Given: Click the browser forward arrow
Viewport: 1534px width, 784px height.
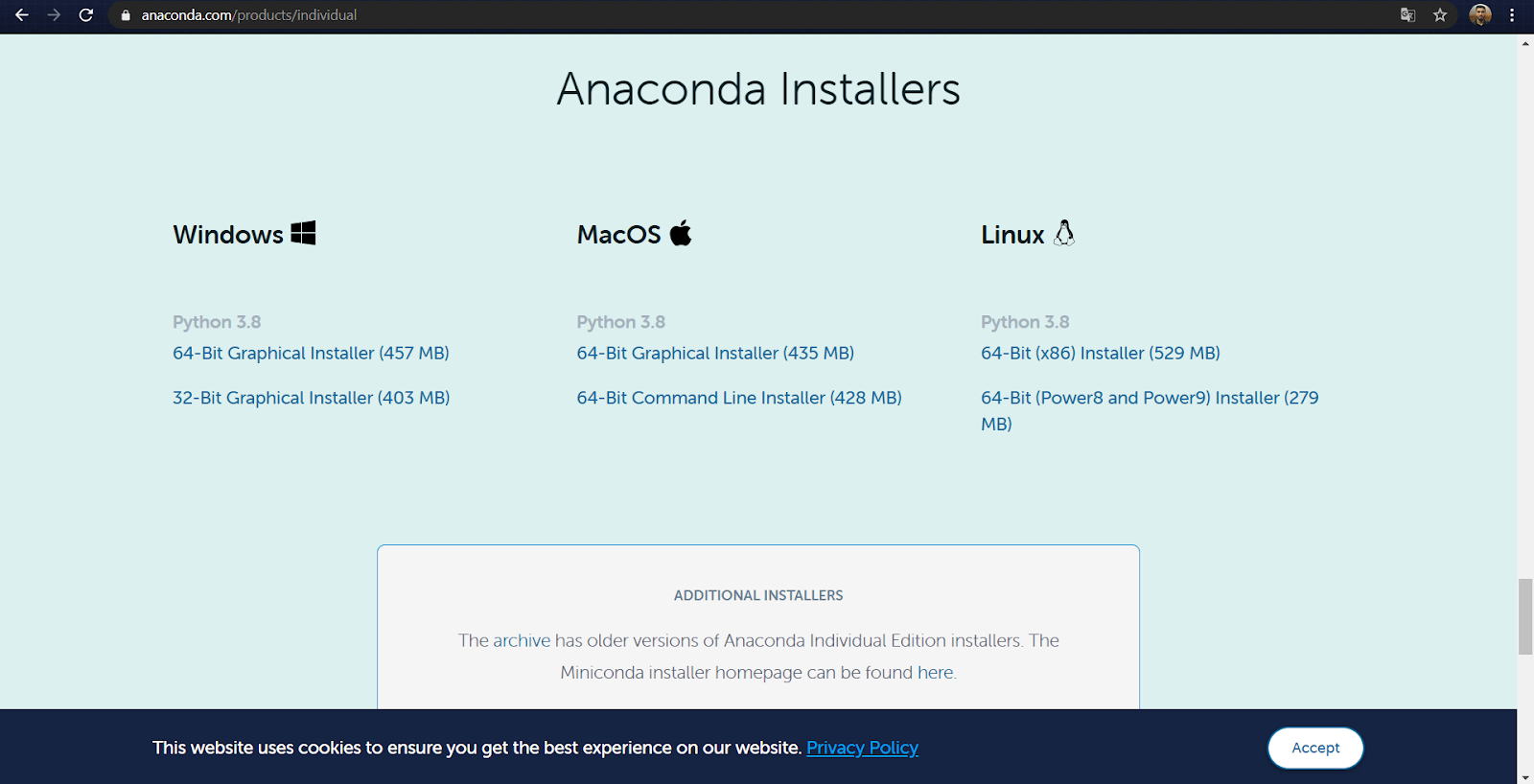Looking at the screenshot, I should (x=54, y=15).
